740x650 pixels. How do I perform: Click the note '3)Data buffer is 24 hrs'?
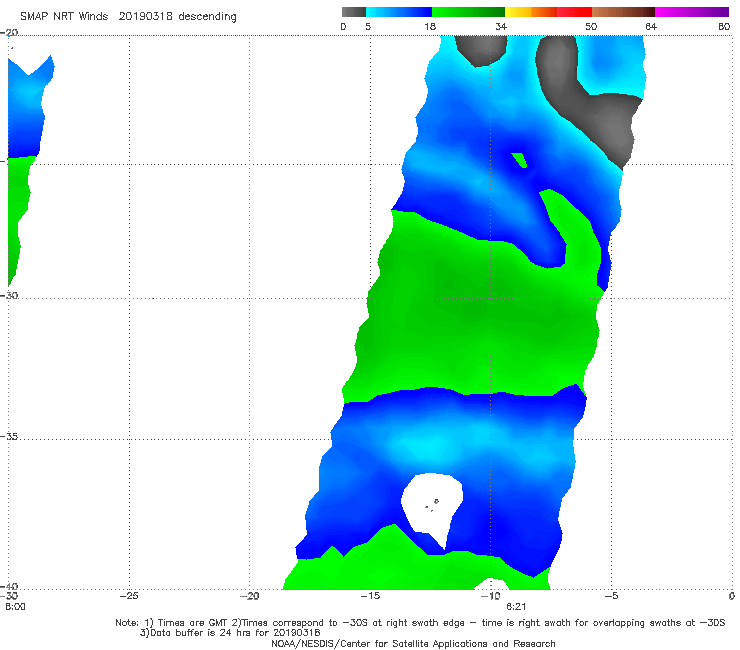tap(230, 633)
